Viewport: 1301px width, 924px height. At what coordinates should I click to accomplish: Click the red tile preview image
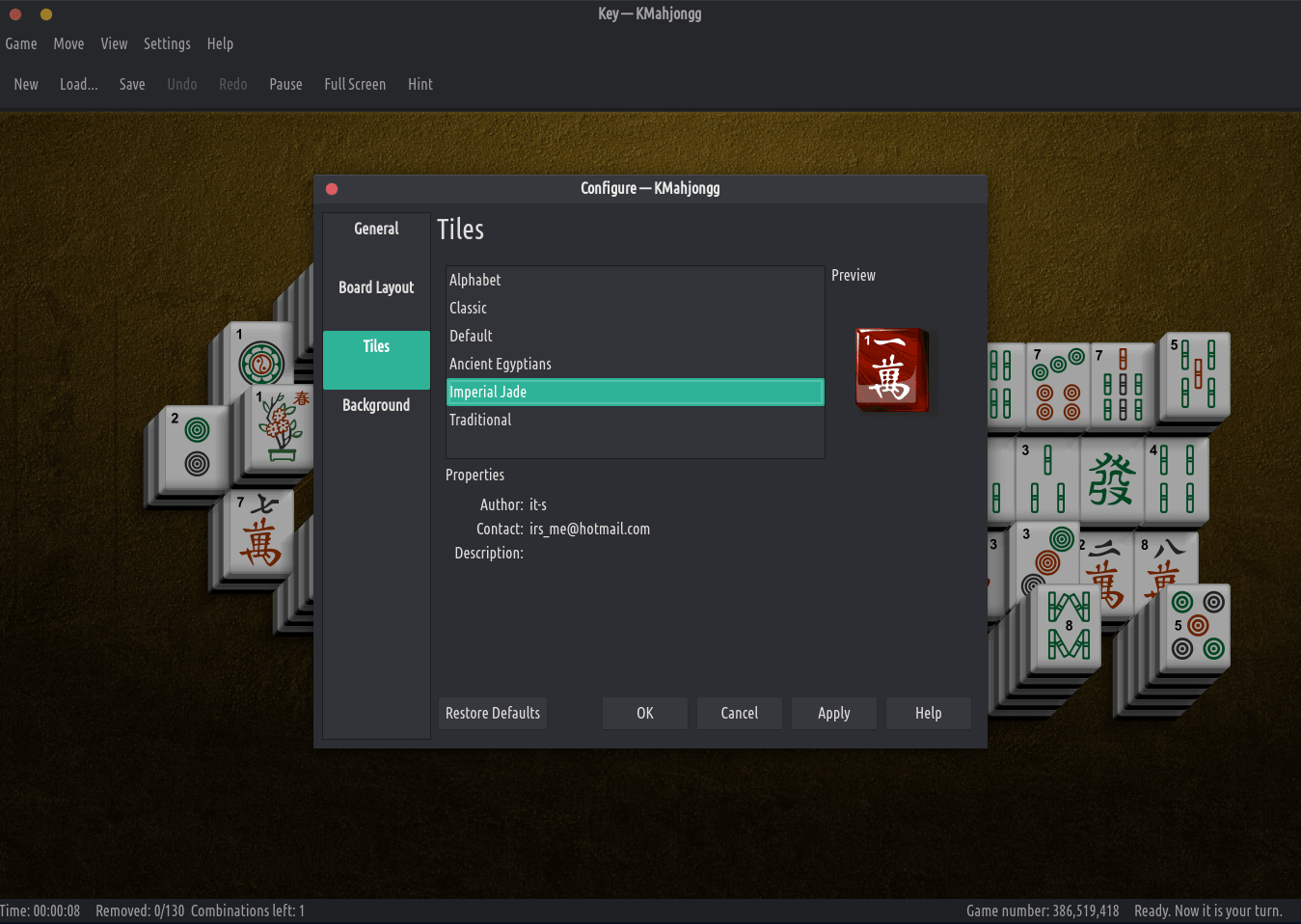pos(891,369)
